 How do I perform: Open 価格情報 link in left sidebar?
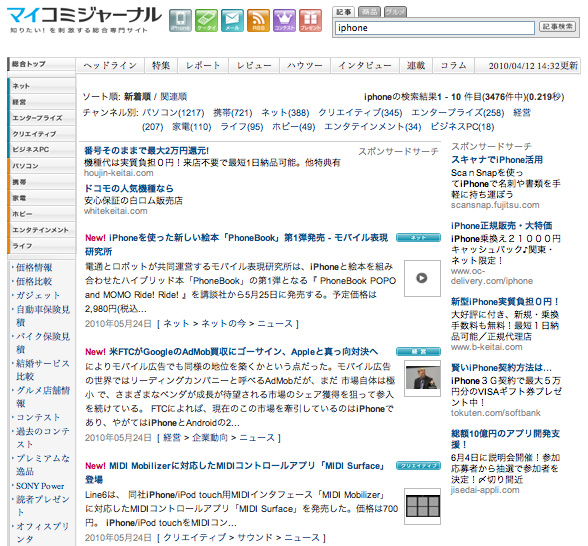34,267
